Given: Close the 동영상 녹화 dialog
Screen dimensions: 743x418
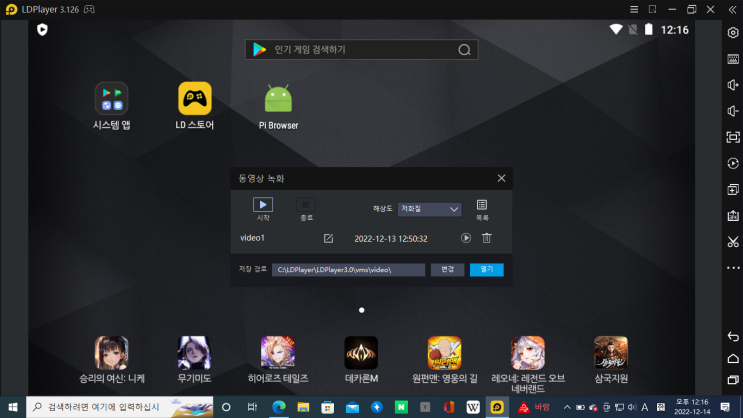Looking at the screenshot, I should click(x=501, y=178).
